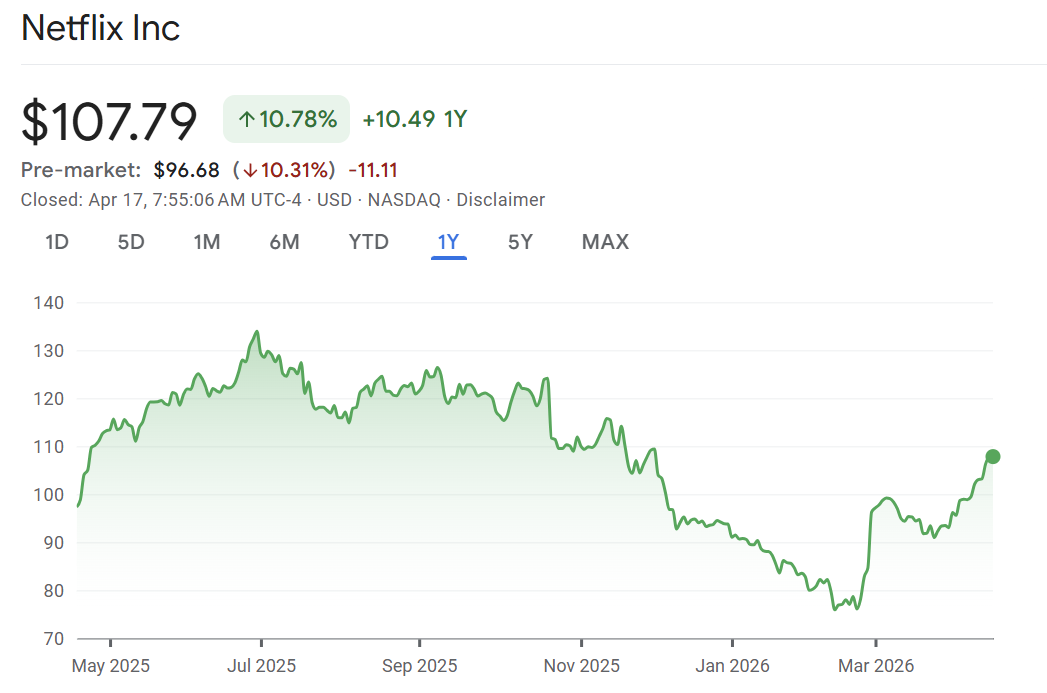The height and width of the screenshot is (693, 1047).
Task: Click the pre-market price $96.68
Action: click(x=186, y=170)
